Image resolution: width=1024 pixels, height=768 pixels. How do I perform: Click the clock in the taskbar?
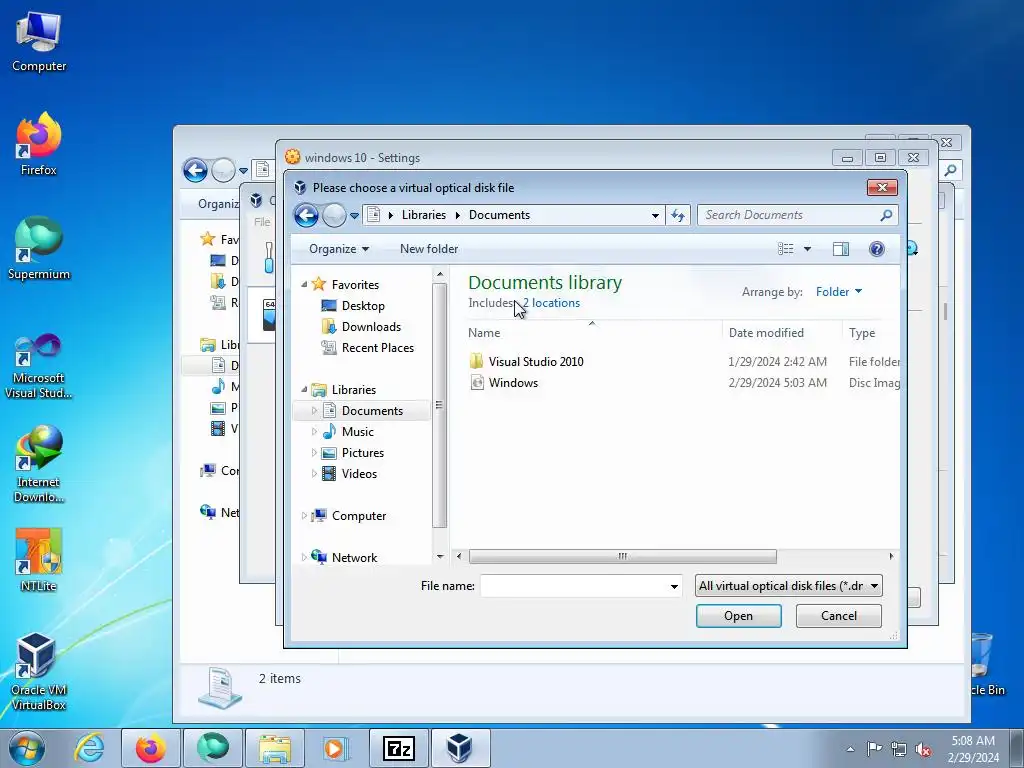click(973, 749)
